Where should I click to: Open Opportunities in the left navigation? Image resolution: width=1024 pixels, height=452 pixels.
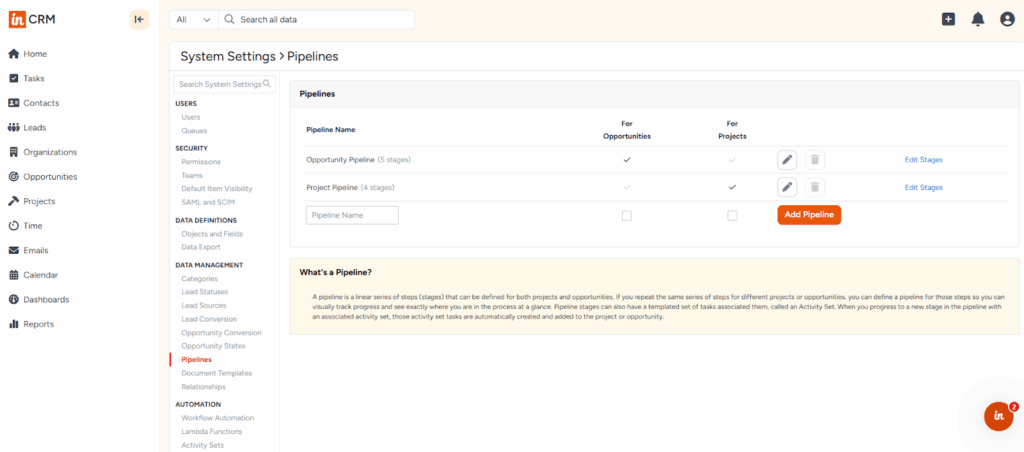50,177
